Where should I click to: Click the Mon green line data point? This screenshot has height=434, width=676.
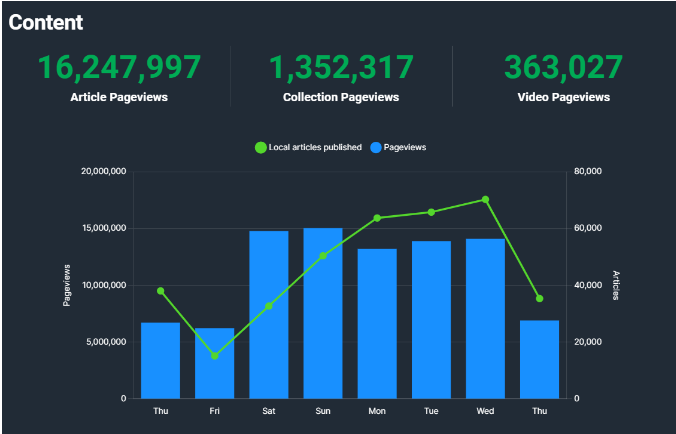(x=377, y=218)
